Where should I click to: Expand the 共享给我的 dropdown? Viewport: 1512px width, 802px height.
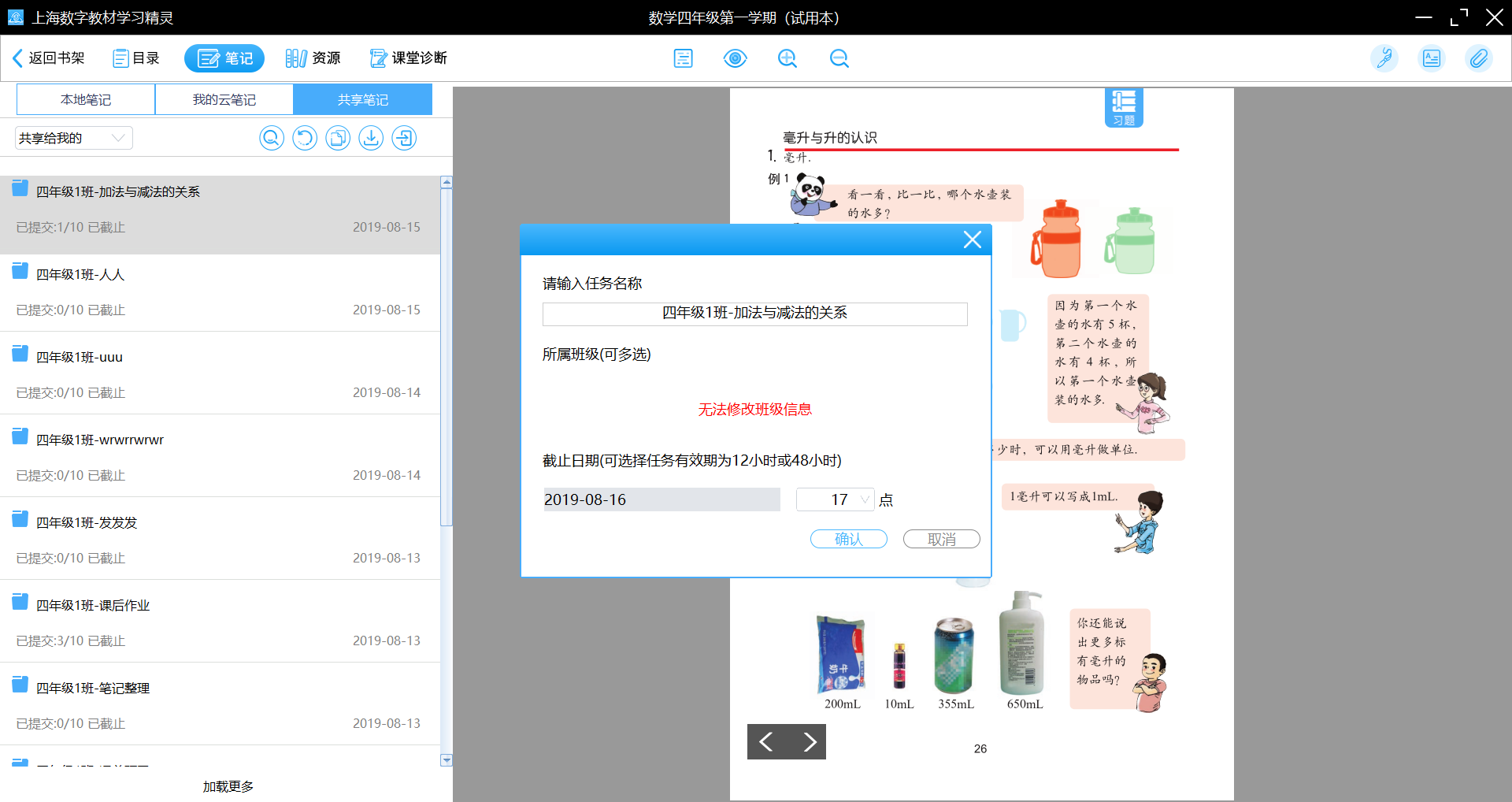tap(74, 138)
